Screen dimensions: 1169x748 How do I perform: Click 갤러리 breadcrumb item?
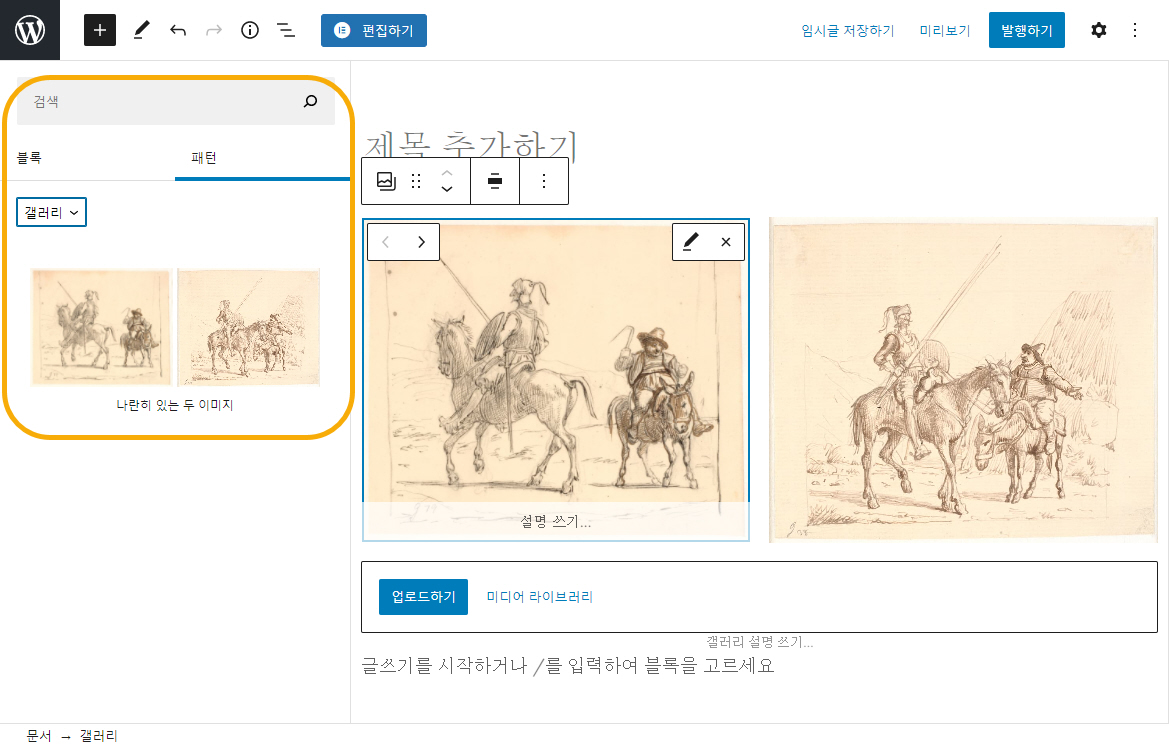click(98, 736)
